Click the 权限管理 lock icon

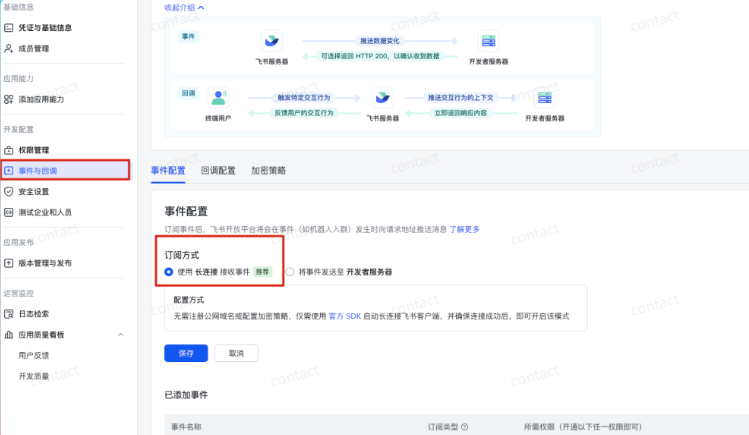9,150
